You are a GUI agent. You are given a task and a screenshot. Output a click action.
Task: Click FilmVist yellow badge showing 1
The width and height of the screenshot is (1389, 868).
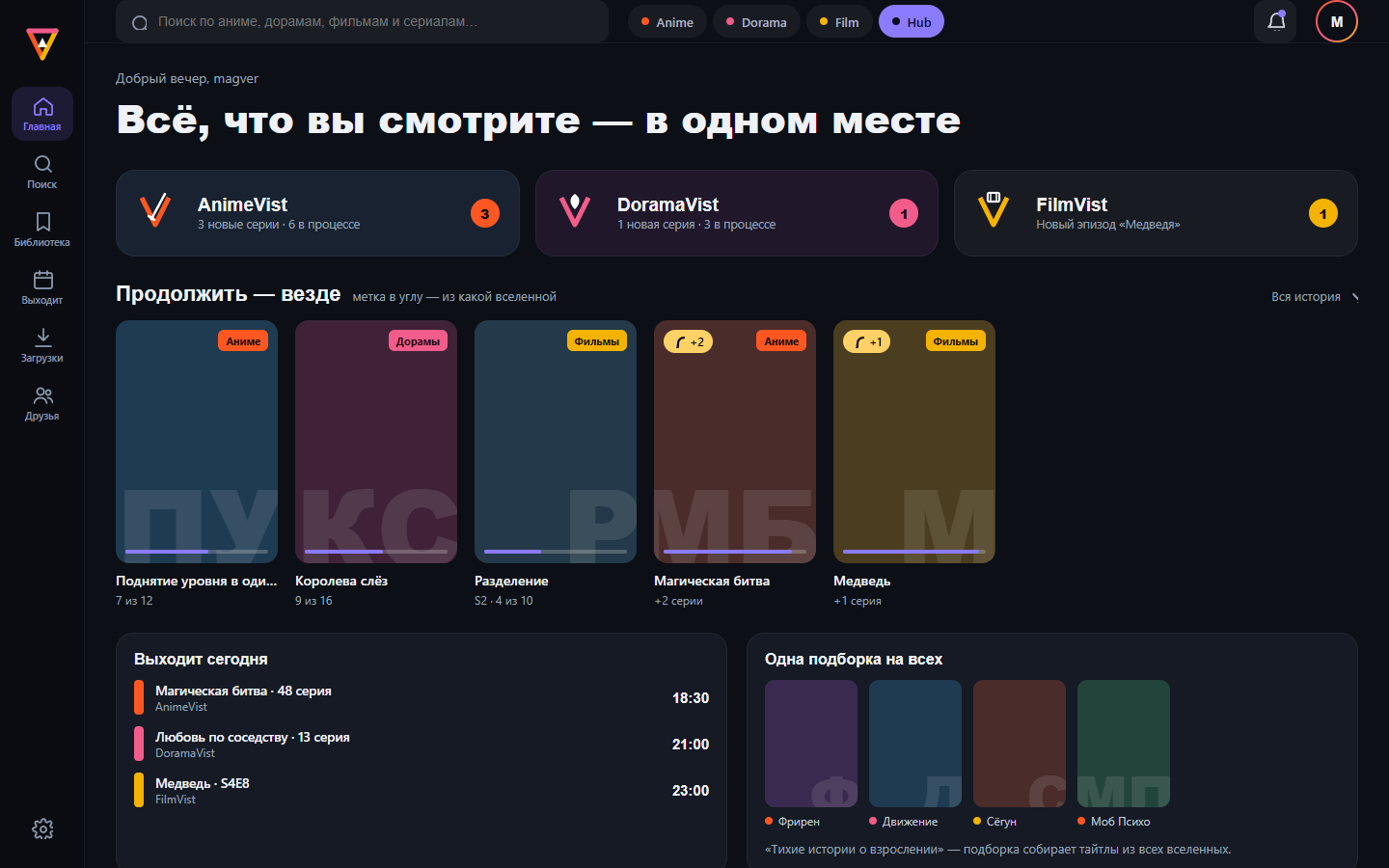(x=1323, y=213)
